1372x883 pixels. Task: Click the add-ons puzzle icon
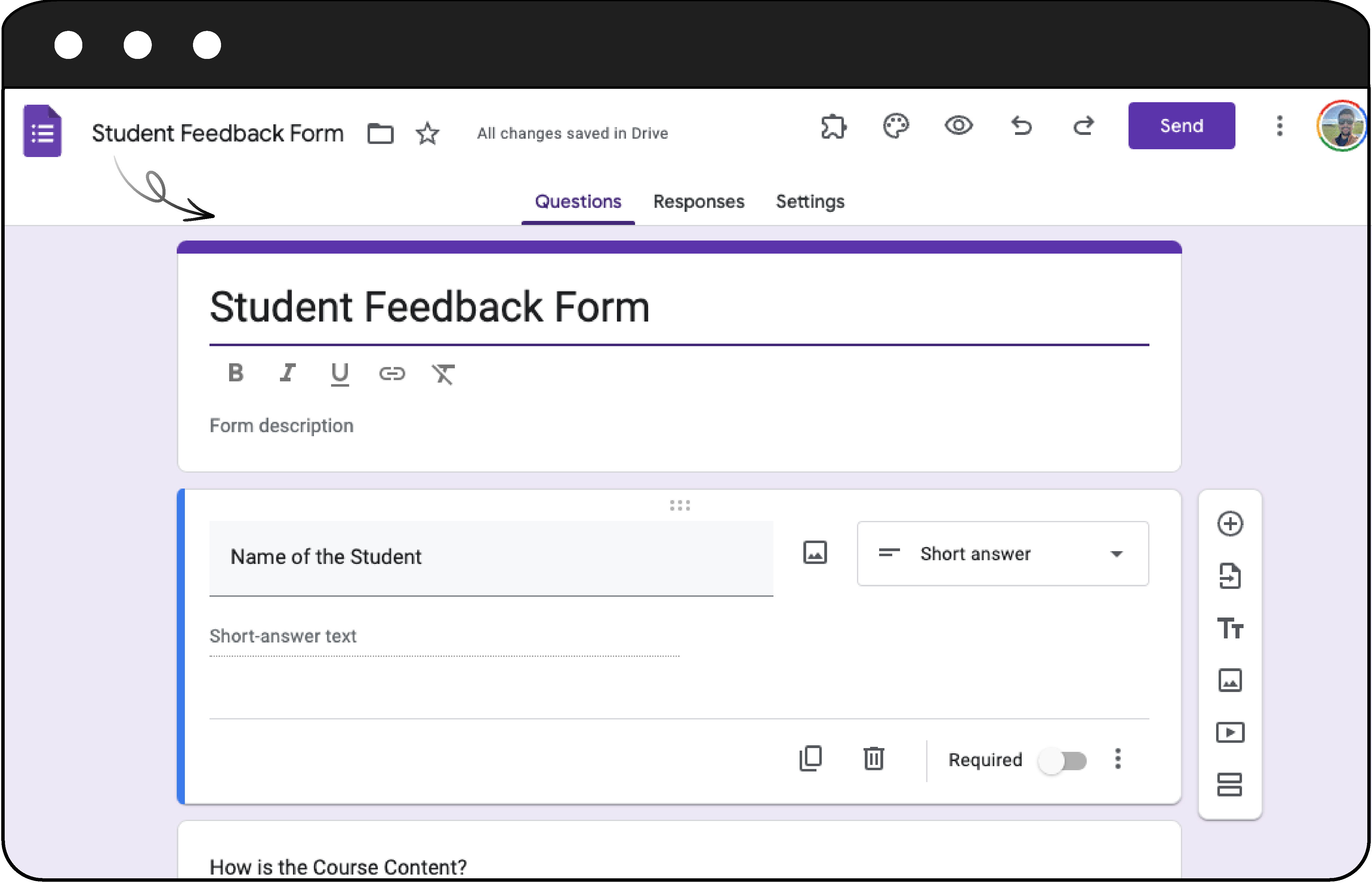[833, 126]
